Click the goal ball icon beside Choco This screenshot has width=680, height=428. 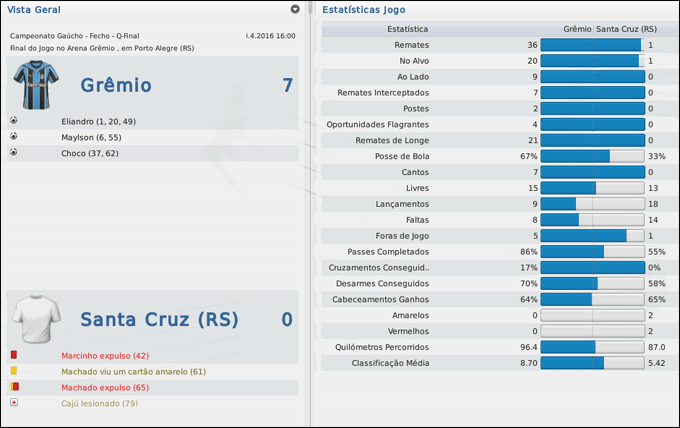(14, 153)
